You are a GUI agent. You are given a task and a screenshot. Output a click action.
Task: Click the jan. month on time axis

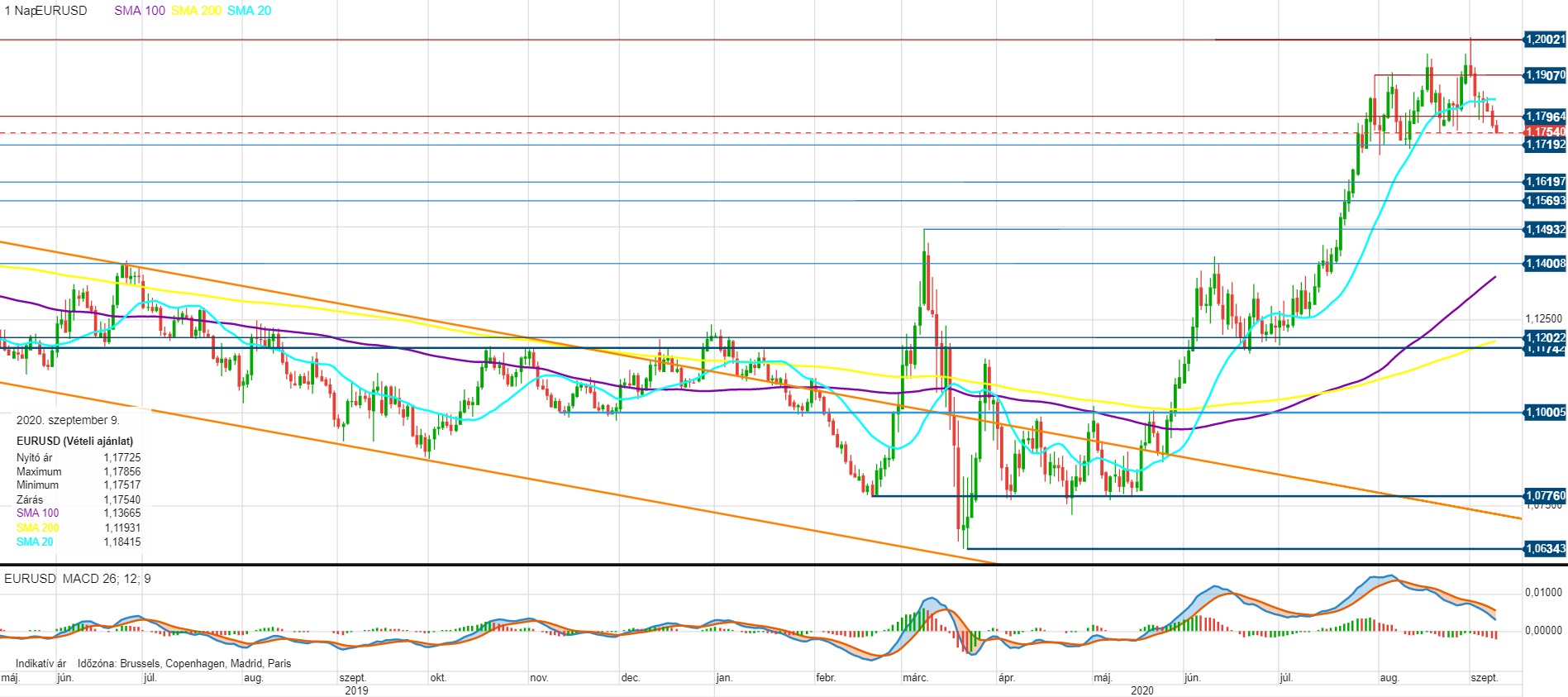724,678
